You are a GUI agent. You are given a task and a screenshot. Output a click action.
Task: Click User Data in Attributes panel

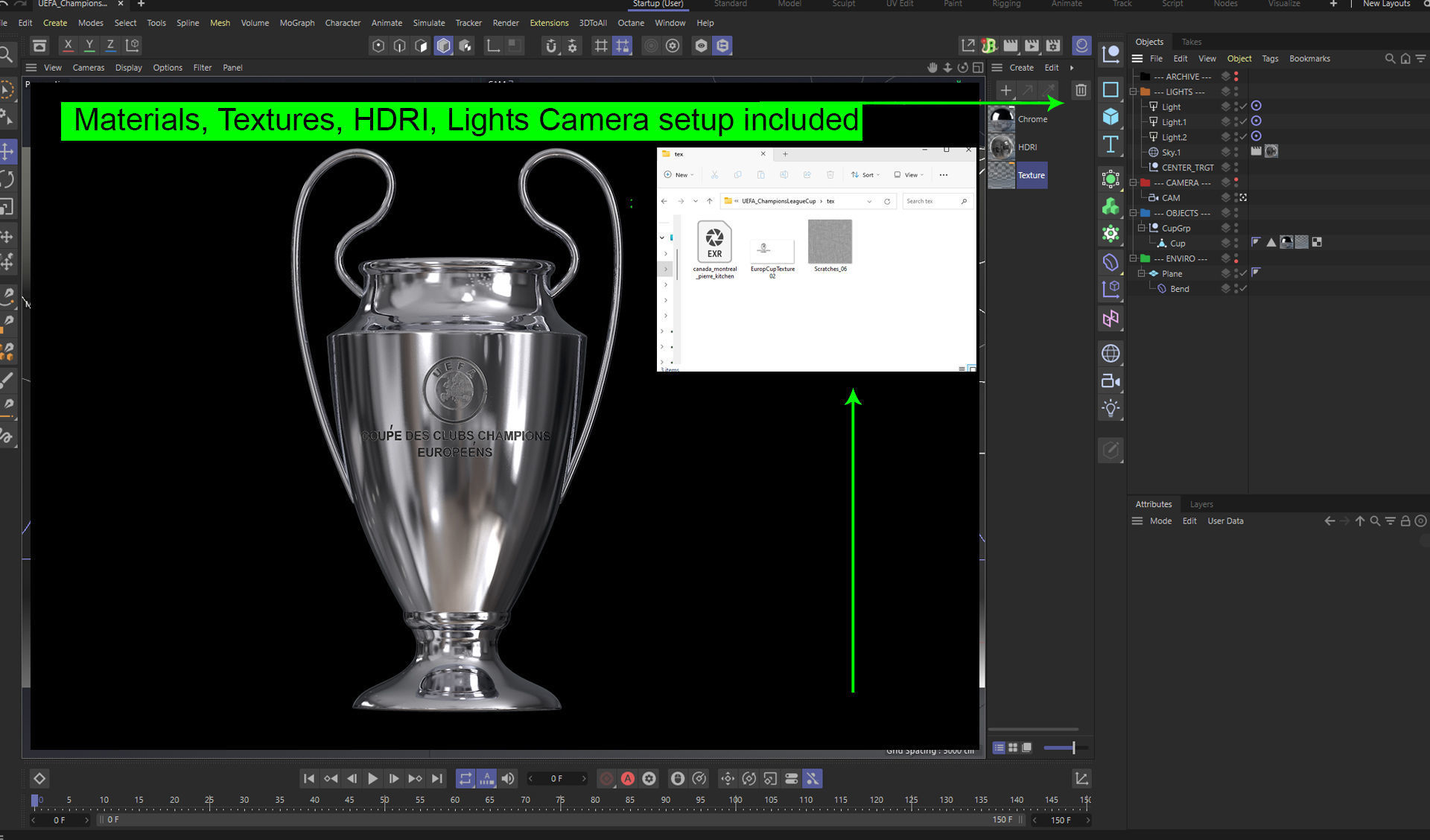point(1225,521)
